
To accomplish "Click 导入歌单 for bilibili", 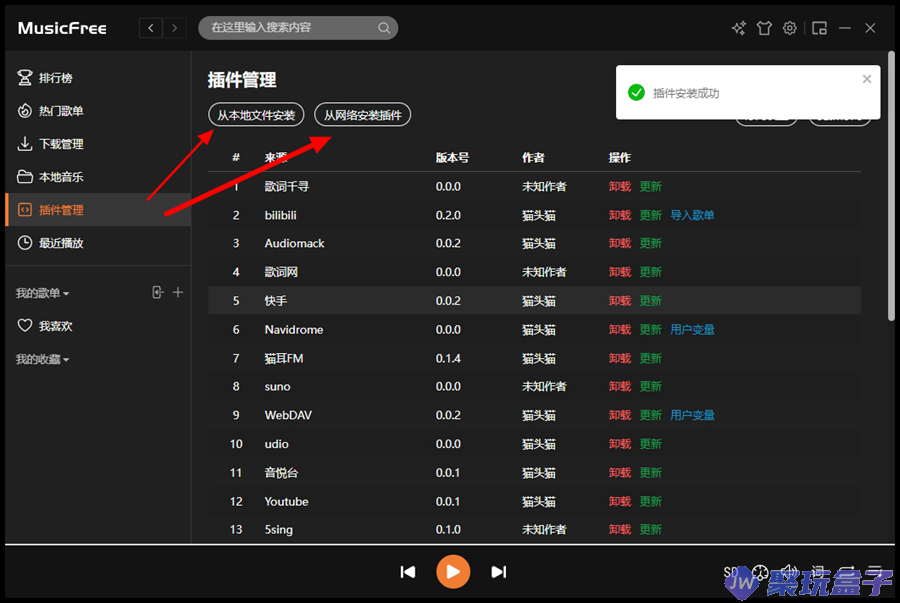I will [692, 215].
